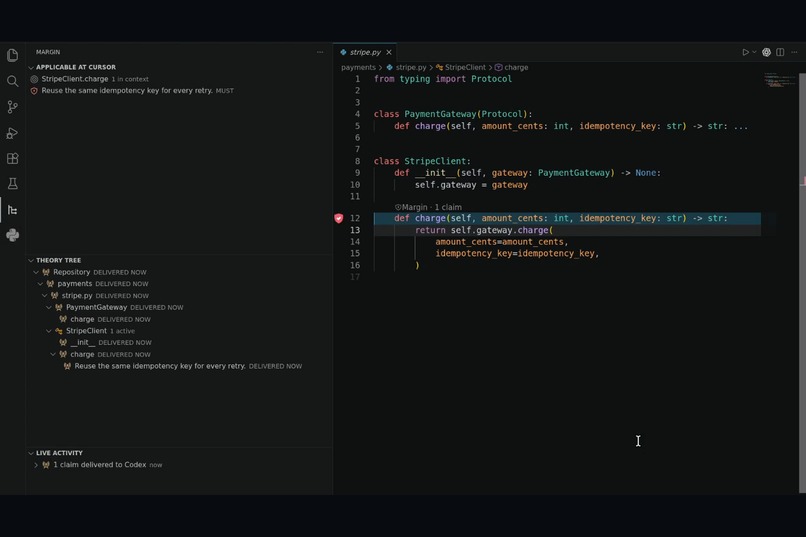Collapse the StripeClient tree node
The width and height of the screenshot is (806, 537).
[x=49, y=331]
